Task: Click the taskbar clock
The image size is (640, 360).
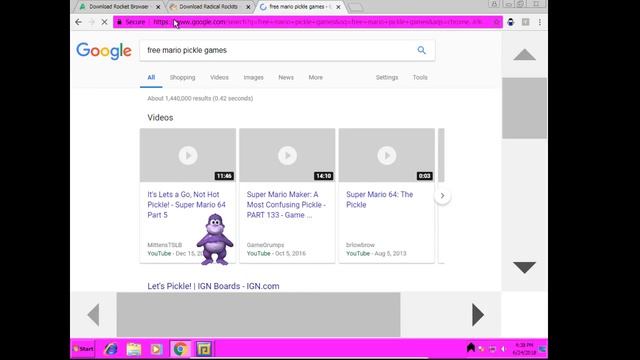Action: coord(524,349)
